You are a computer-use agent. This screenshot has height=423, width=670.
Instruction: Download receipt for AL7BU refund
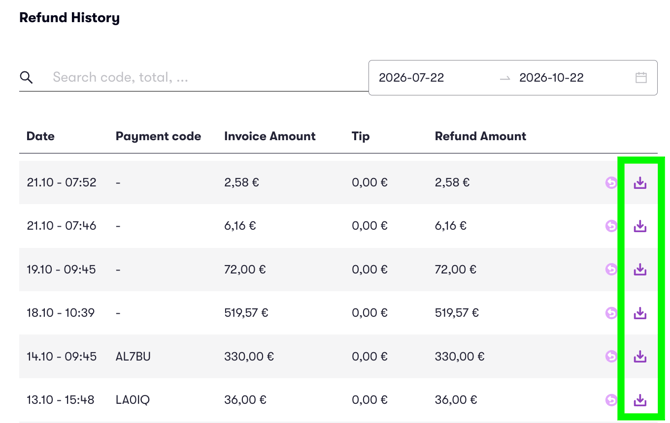tap(640, 356)
